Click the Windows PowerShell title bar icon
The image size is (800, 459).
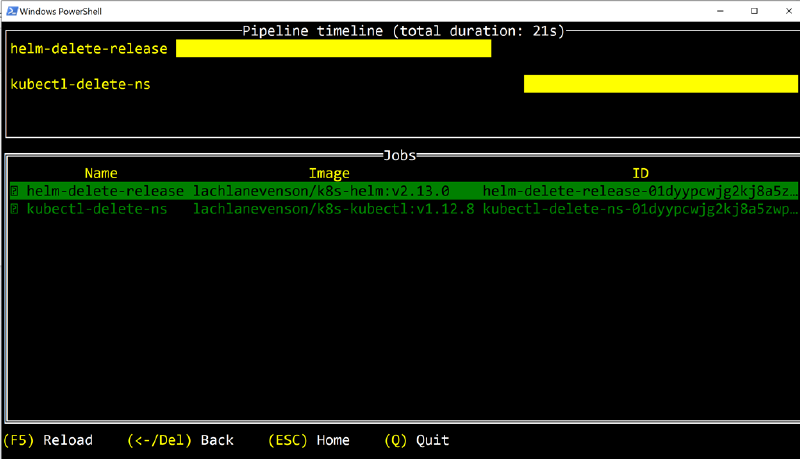point(12,11)
